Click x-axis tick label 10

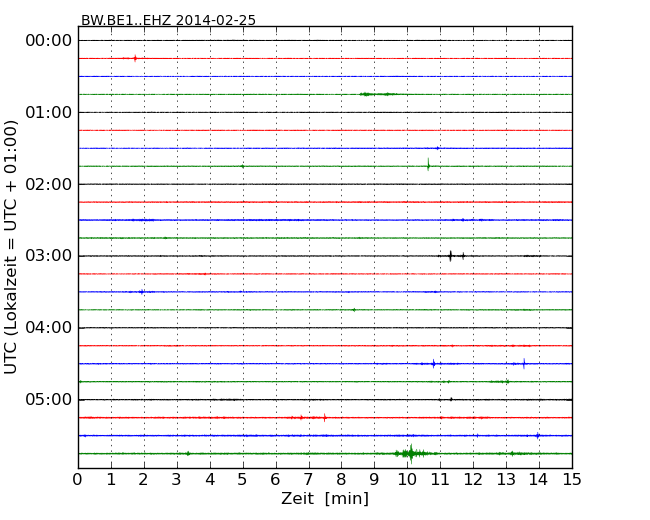click(407, 480)
